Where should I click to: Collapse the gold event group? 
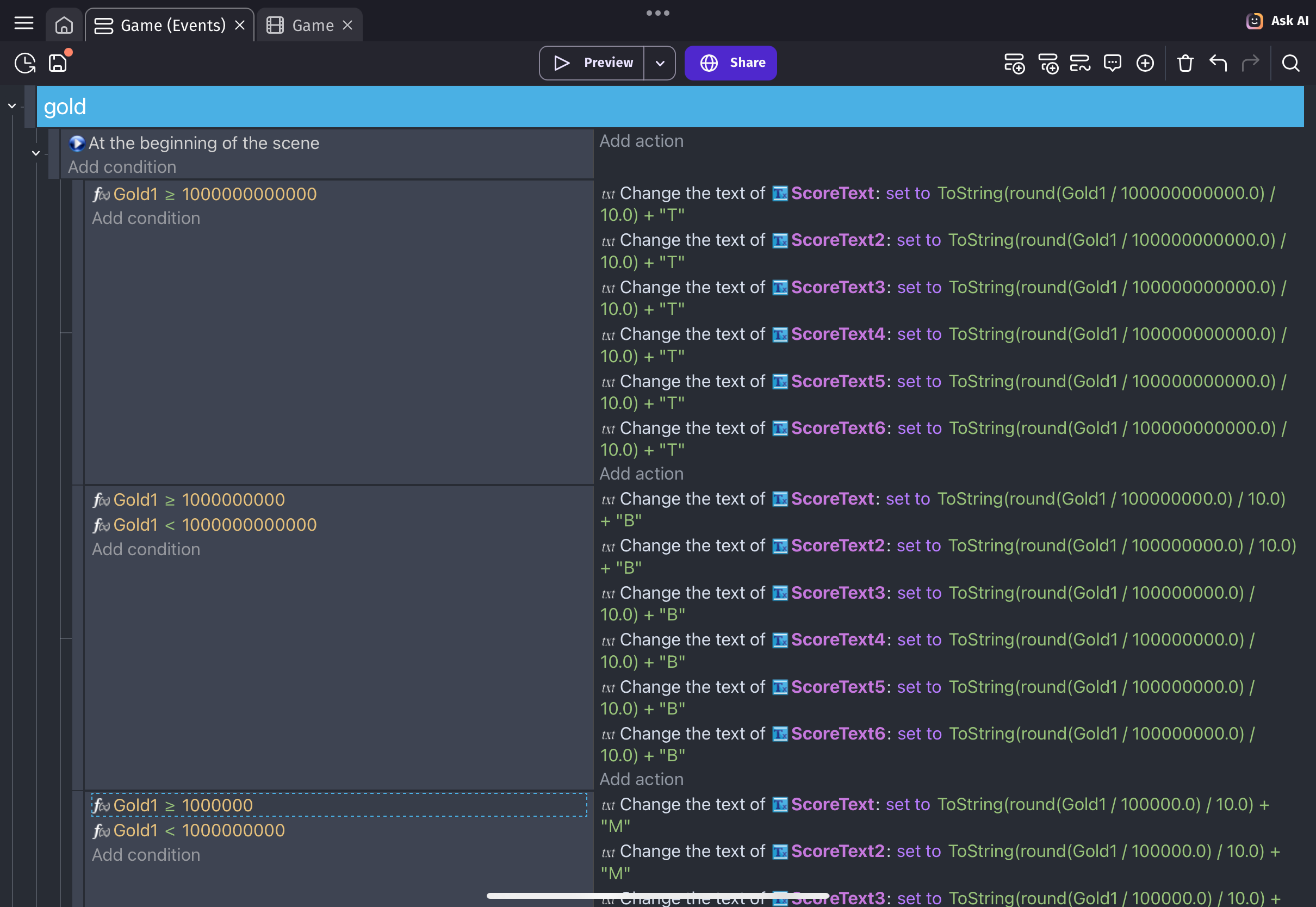12,105
